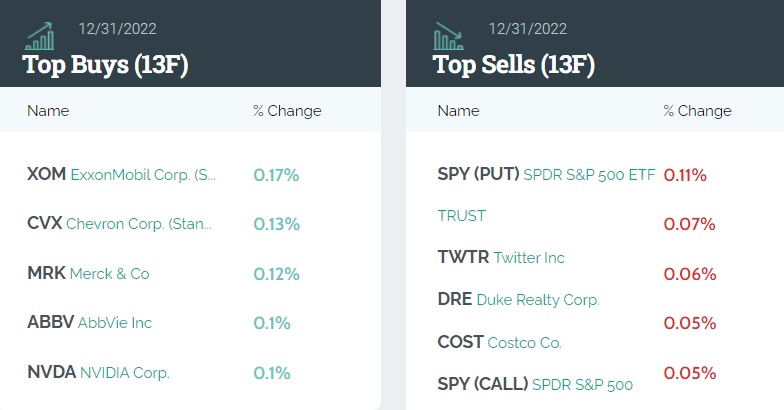The image size is (784, 410).
Task: Click the 0.11% change value for SPY PUT
Action: pos(685,175)
